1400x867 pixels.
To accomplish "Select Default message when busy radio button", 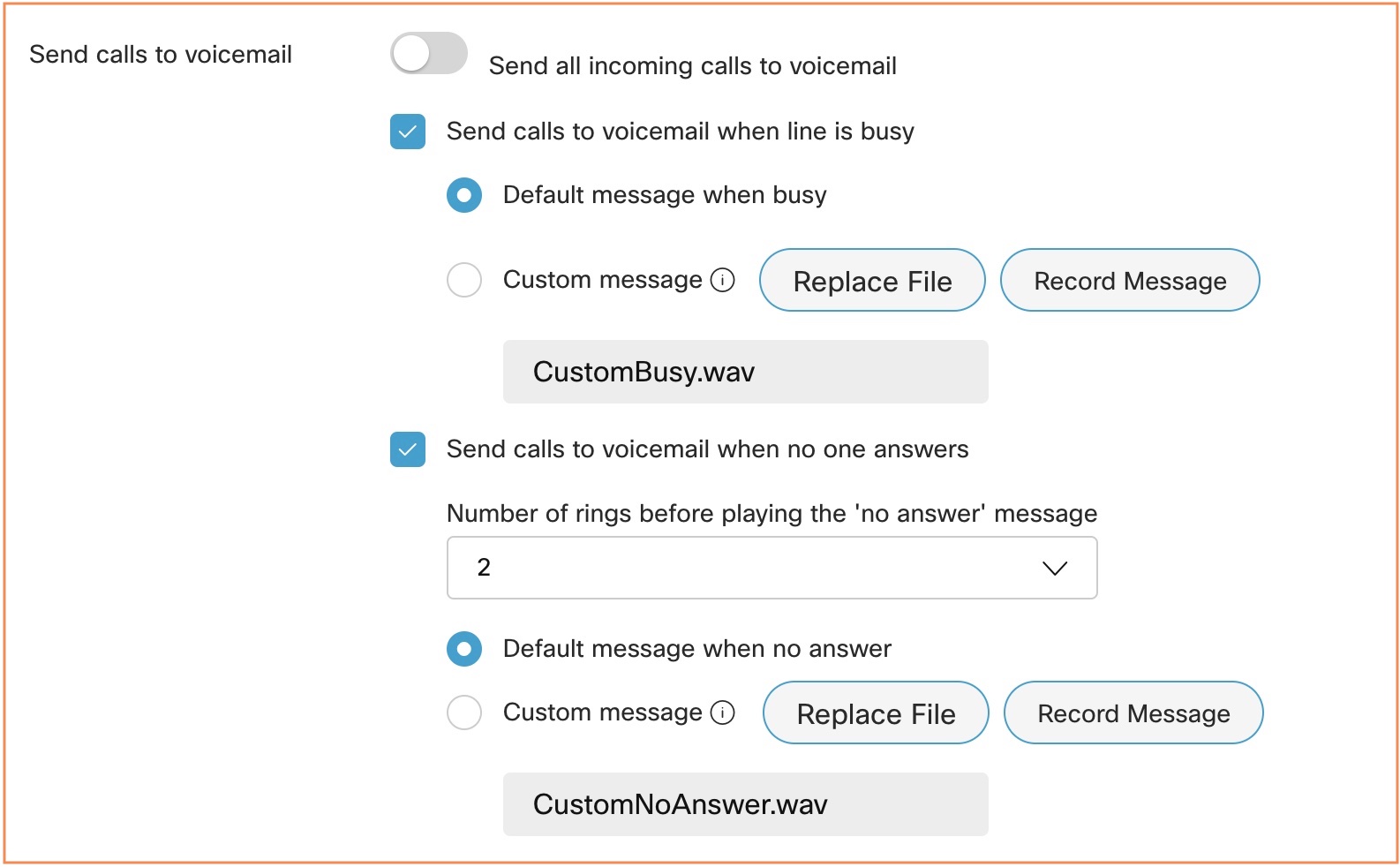I will 464,195.
